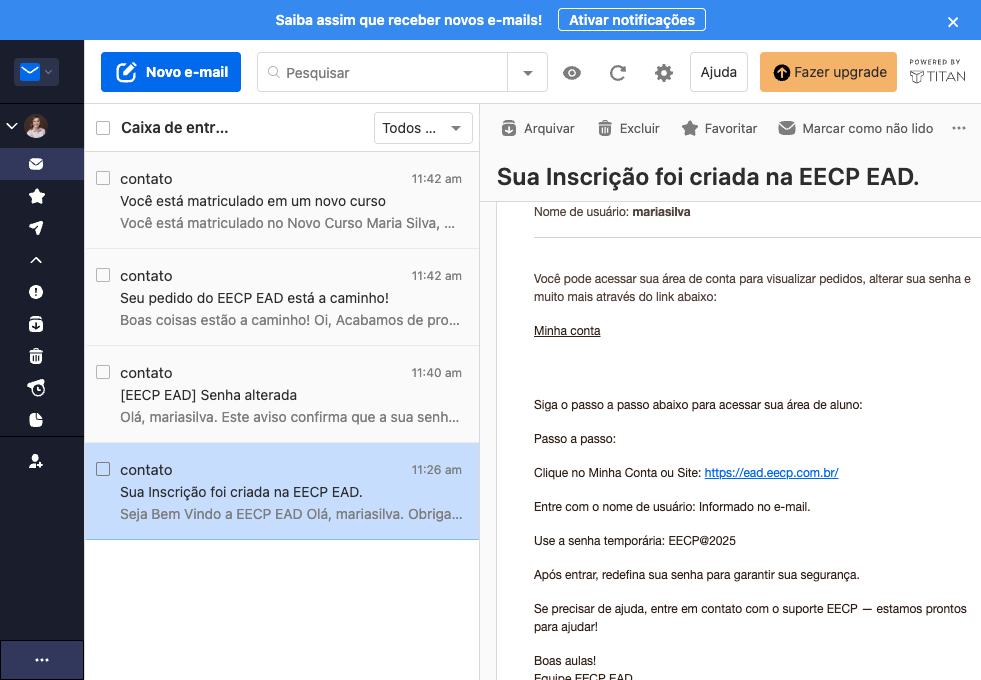This screenshot has width=981, height=680.
Task: Dismiss the notification banner
Action: (x=953, y=23)
